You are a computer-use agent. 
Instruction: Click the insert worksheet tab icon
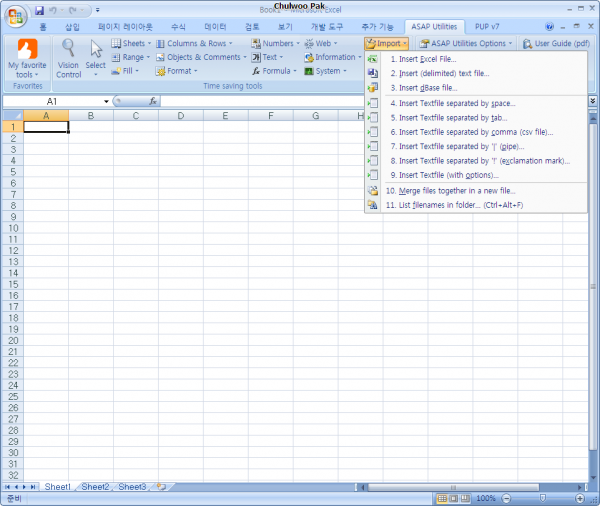pos(161,487)
